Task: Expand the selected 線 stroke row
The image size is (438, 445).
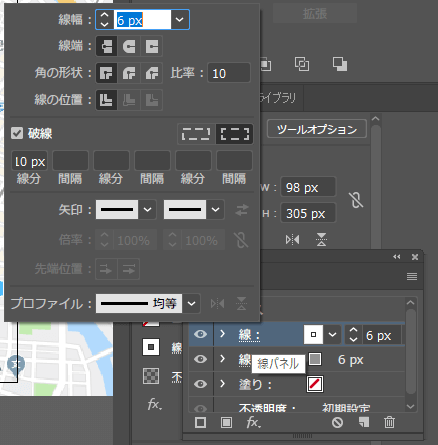Action: [x=222, y=333]
